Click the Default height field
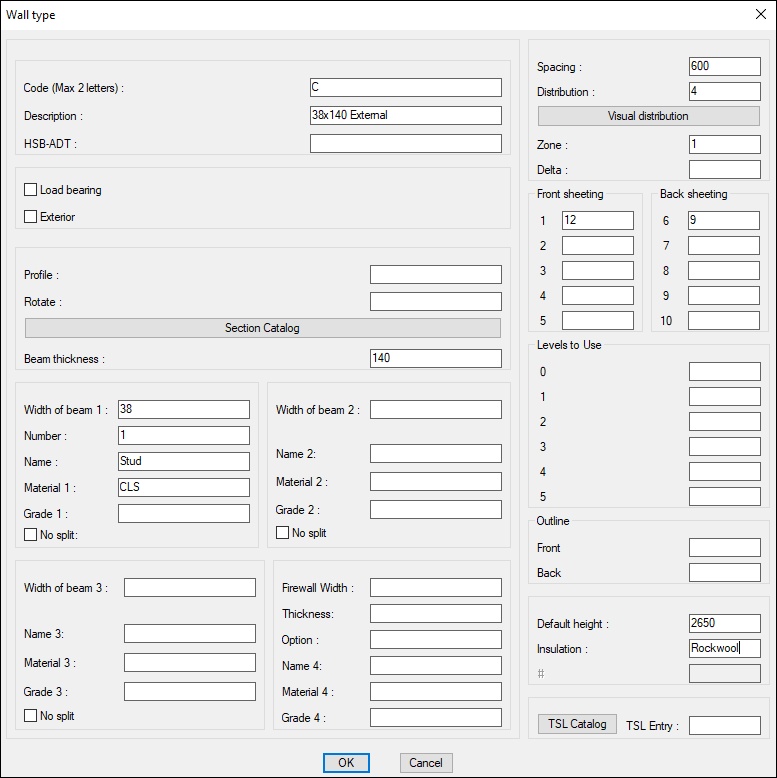 coord(724,623)
